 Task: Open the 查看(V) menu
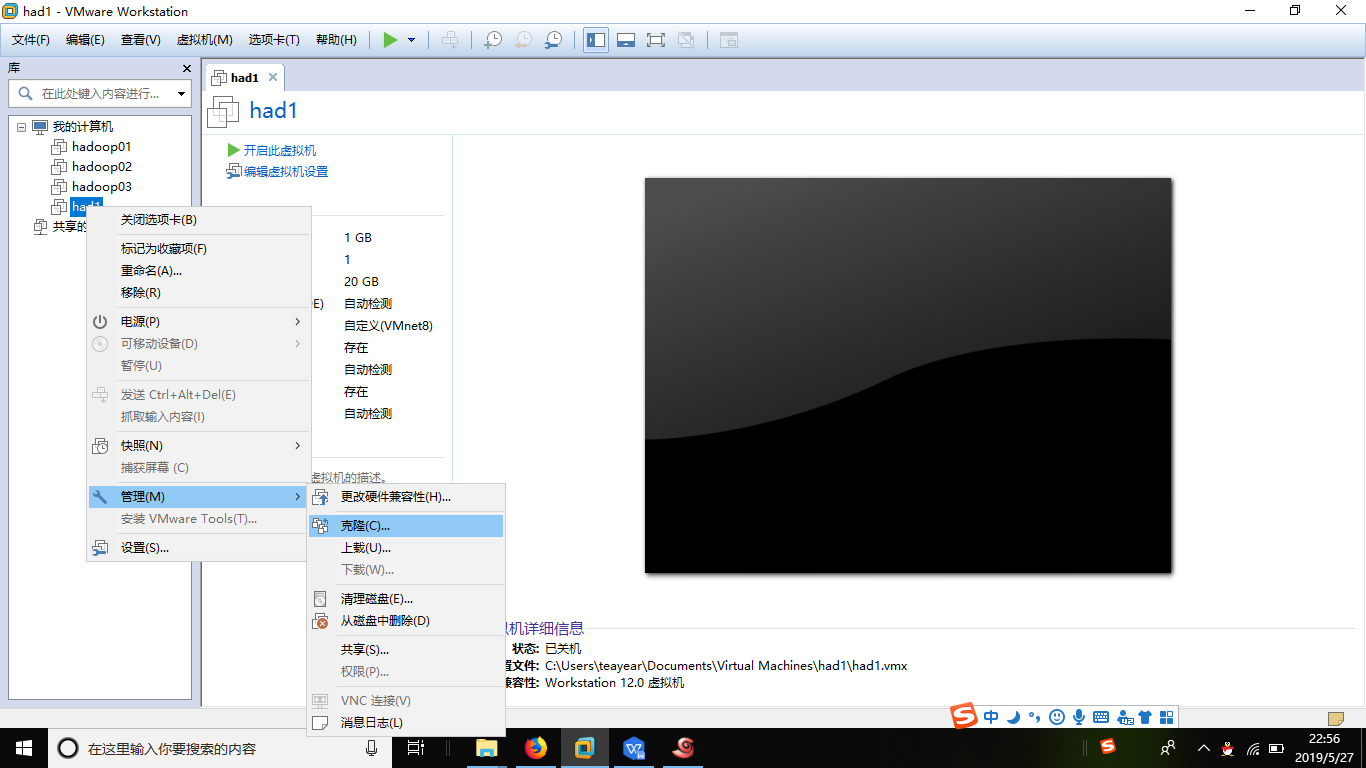pyautogui.click(x=140, y=40)
